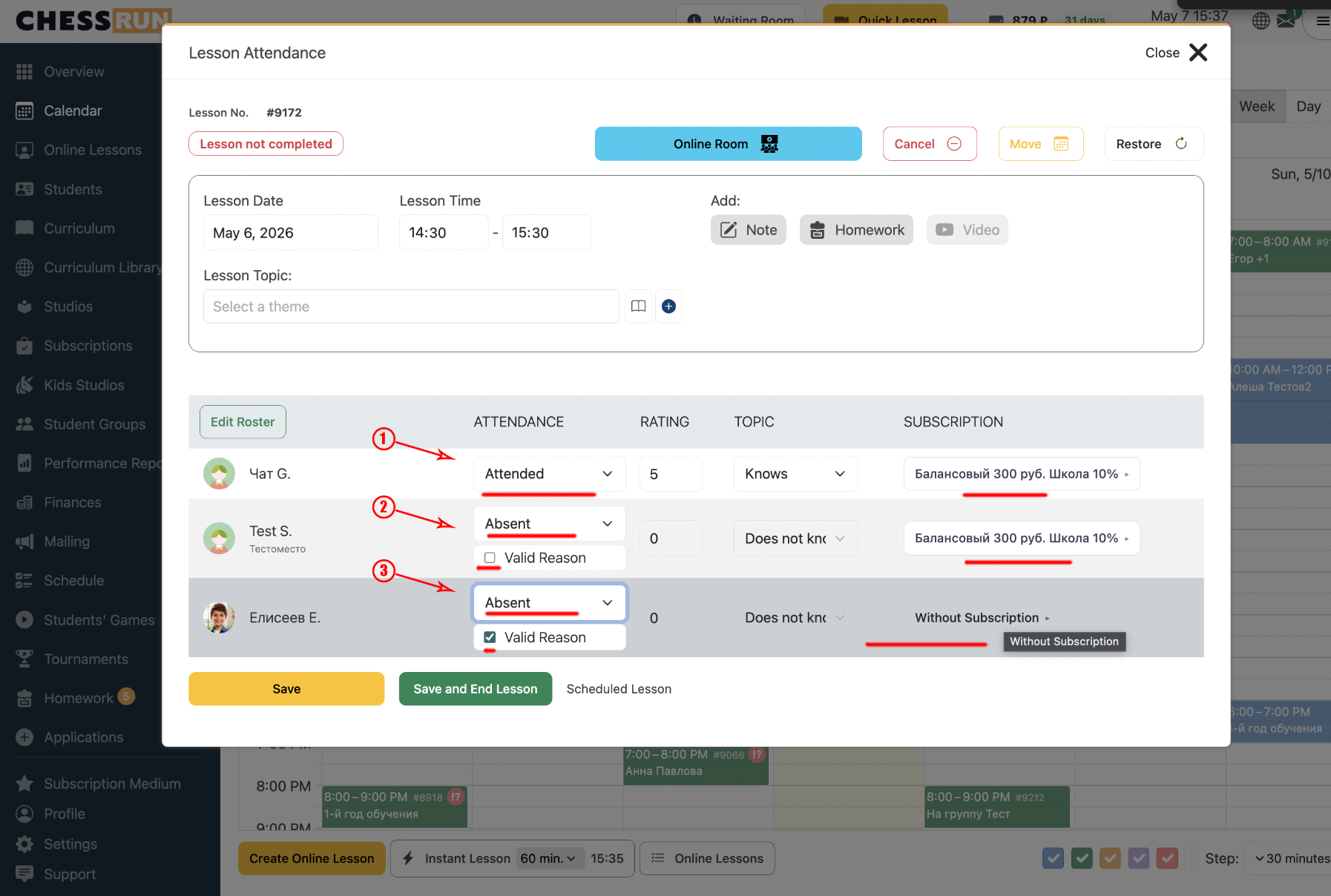Screen dimensions: 1331x896
Task: Click the Student Groups icon
Action: (24, 424)
